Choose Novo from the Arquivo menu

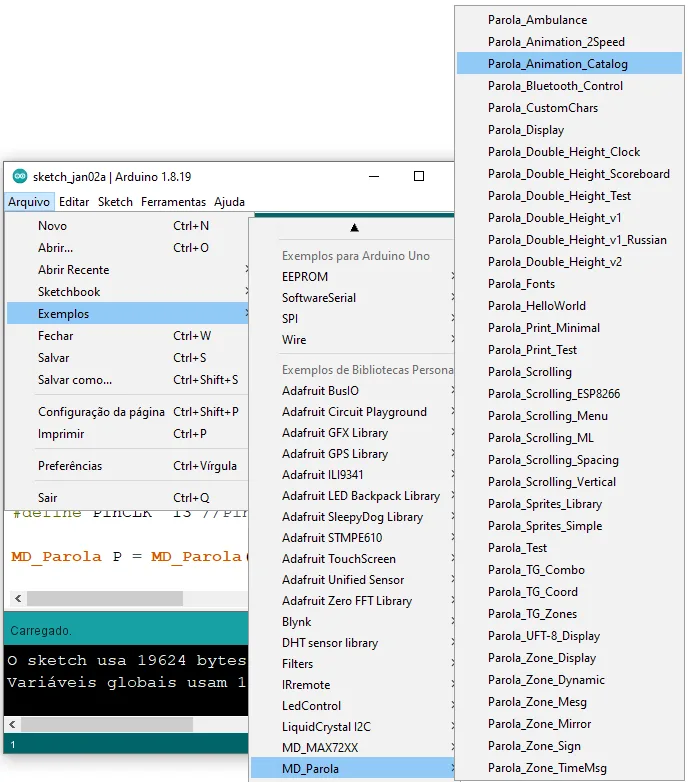coord(128,226)
